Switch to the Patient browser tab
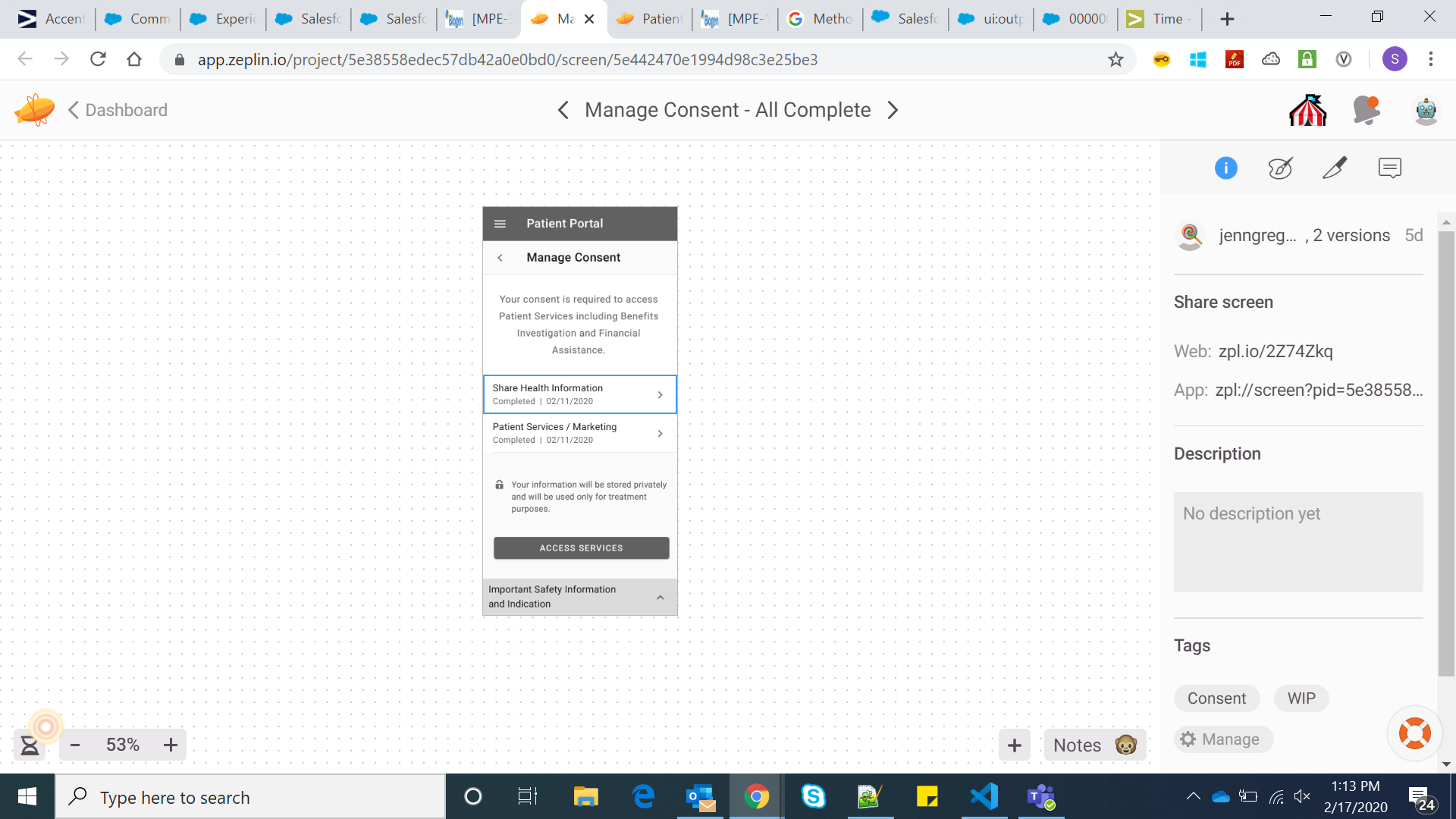Screen dimensions: 1456x819 click(651, 19)
